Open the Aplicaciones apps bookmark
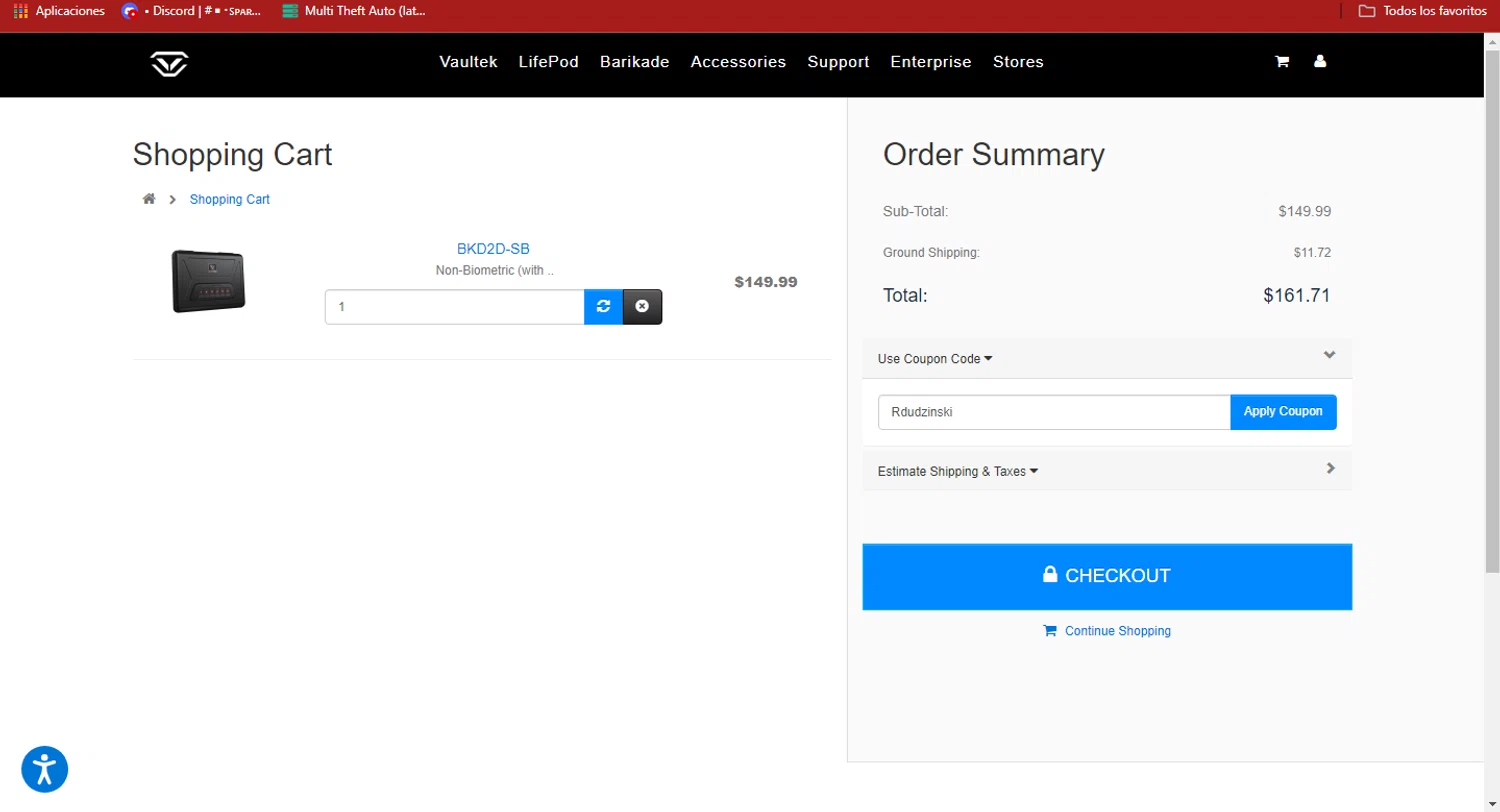This screenshot has height=812, width=1500. click(59, 11)
